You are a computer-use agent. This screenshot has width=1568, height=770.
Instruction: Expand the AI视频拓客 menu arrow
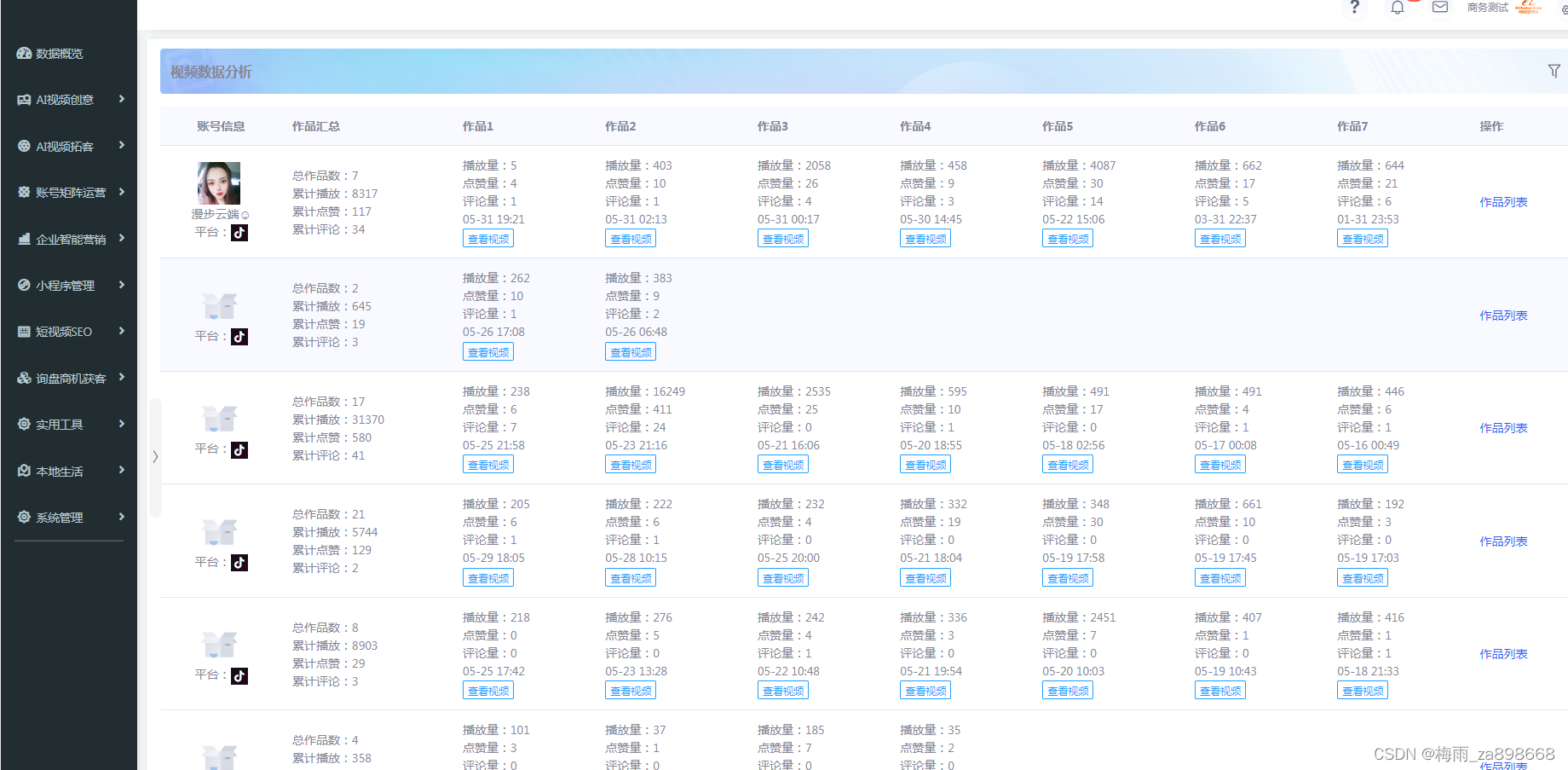point(122,145)
